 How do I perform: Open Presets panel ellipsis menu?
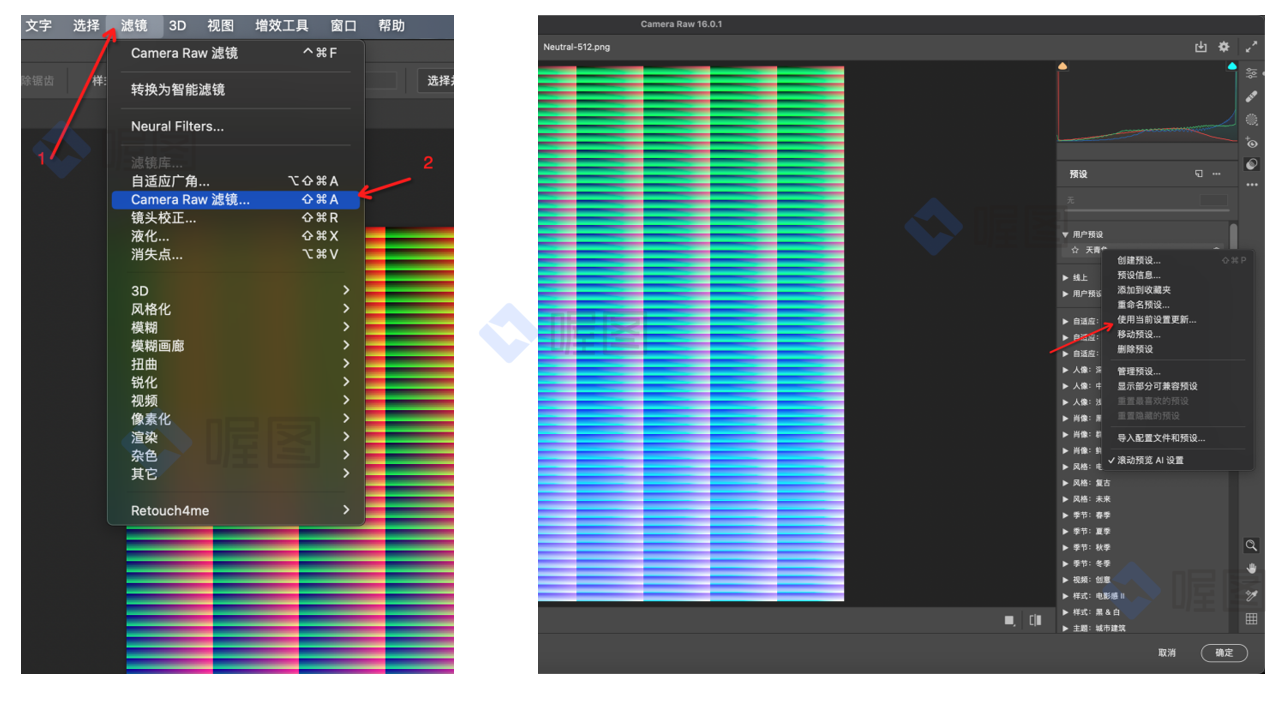(x=1217, y=174)
